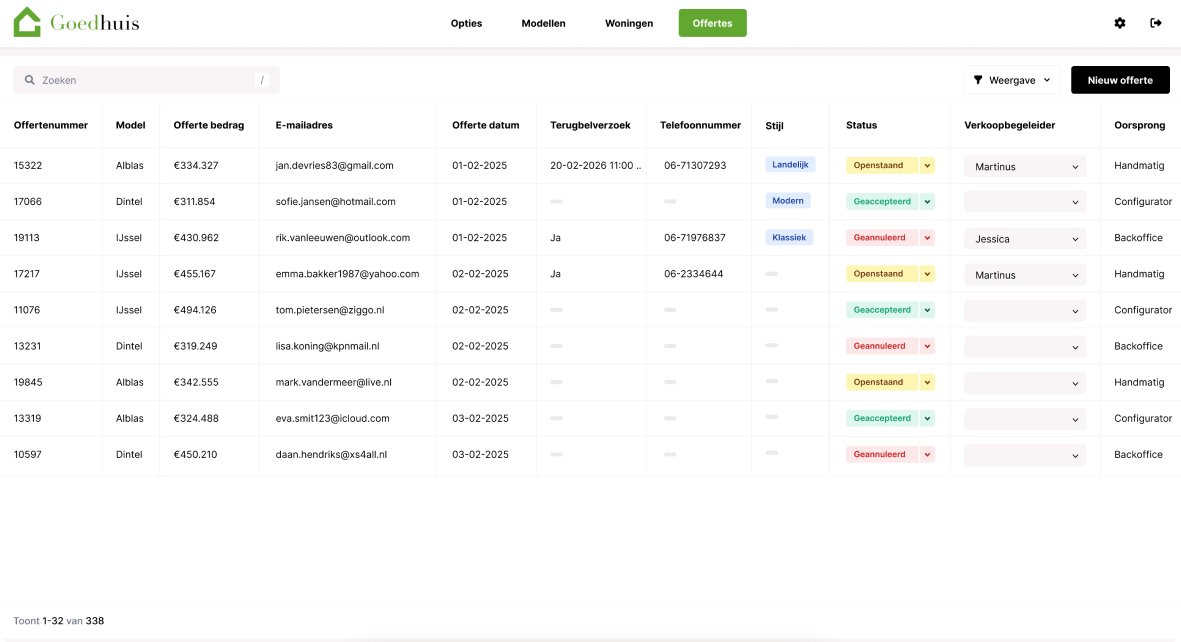Expand Verkoopbegeleider dropdown showing Jessica

1025,239
